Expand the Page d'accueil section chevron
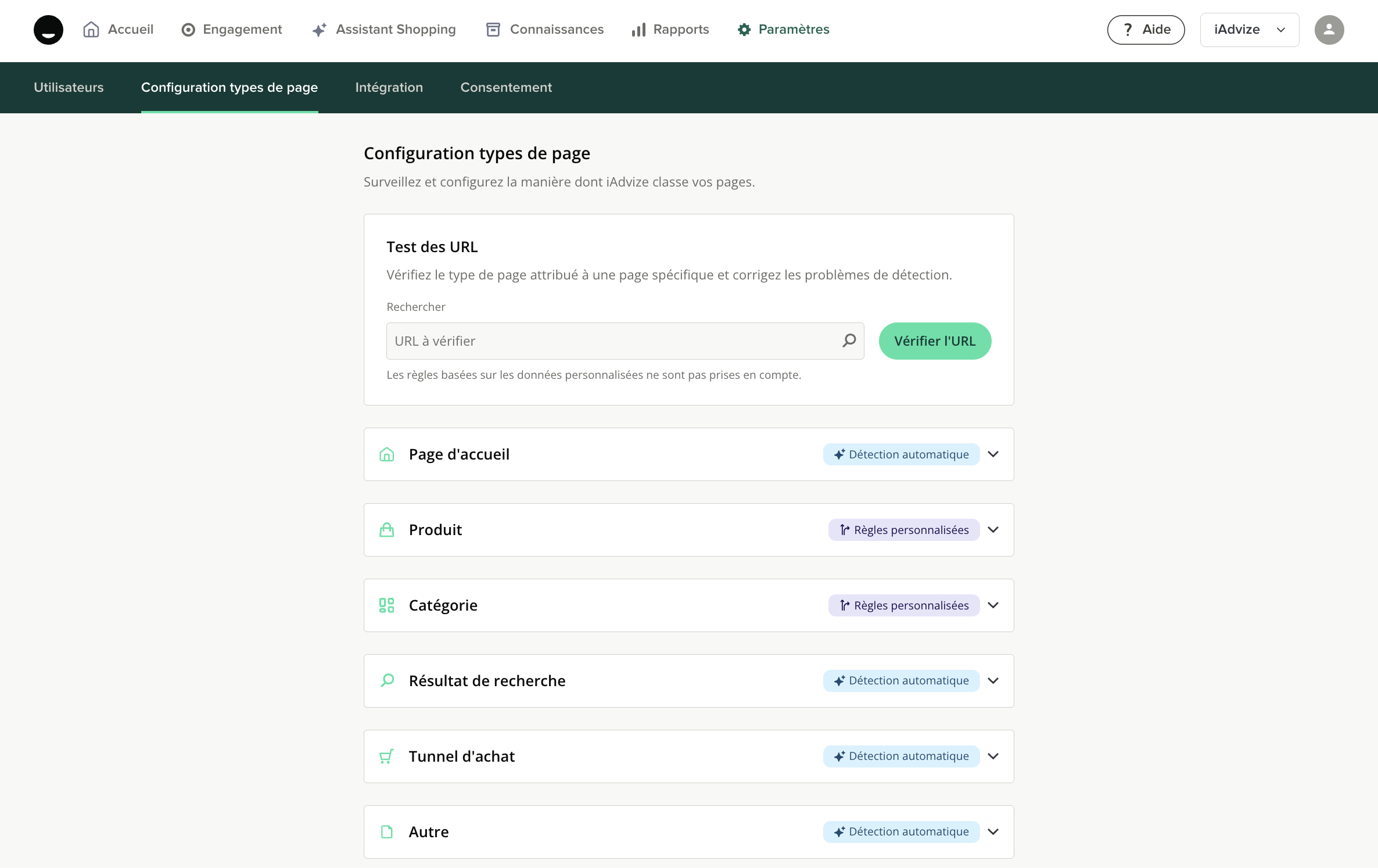Screen dimensions: 1378x868 (993, 454)
